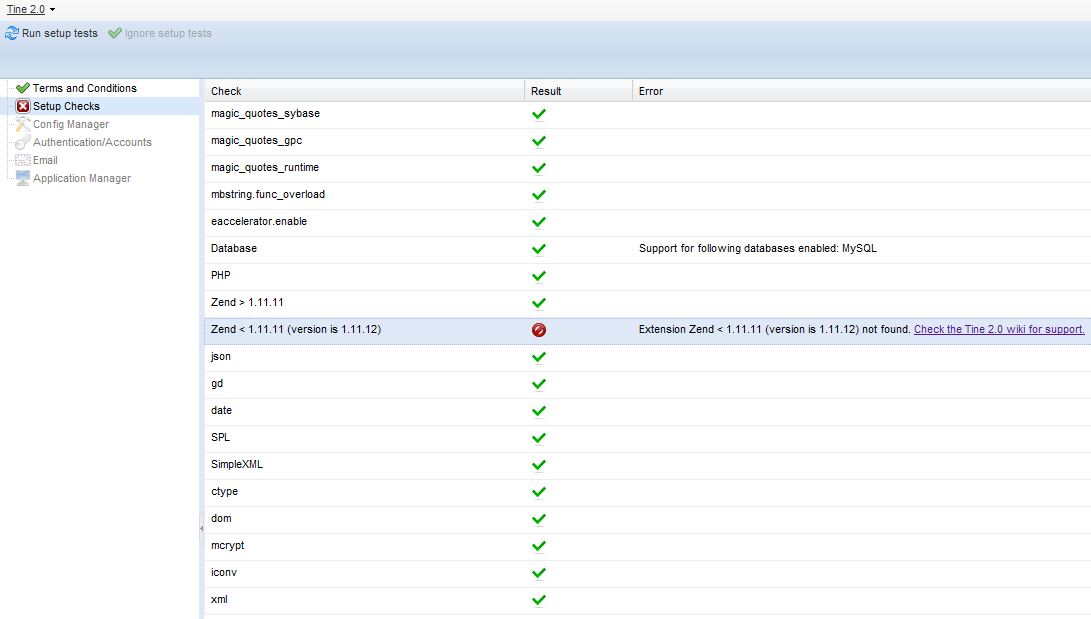This screenshot has height=619, width=1091.
Task: Select Terms and Conditions in the tree
Action: [x=84, y=88]
